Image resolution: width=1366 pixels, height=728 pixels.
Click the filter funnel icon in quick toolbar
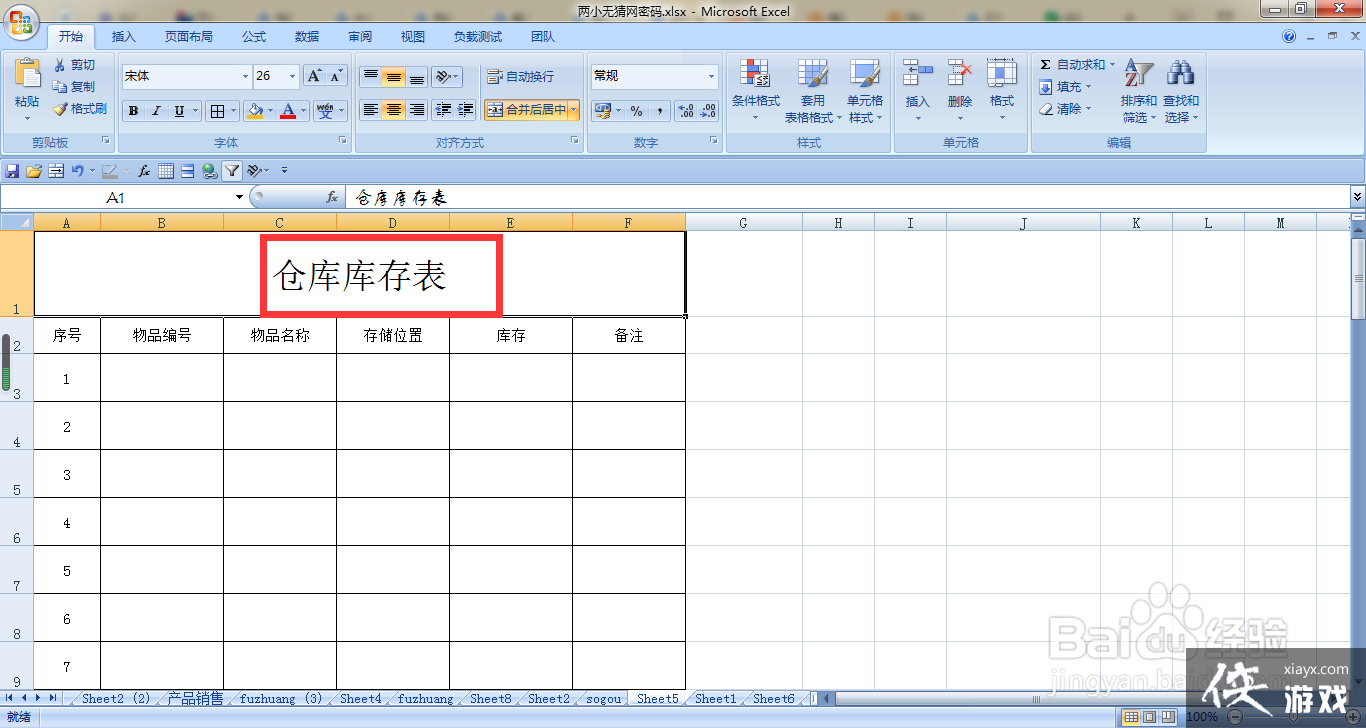tap(232, 171)
